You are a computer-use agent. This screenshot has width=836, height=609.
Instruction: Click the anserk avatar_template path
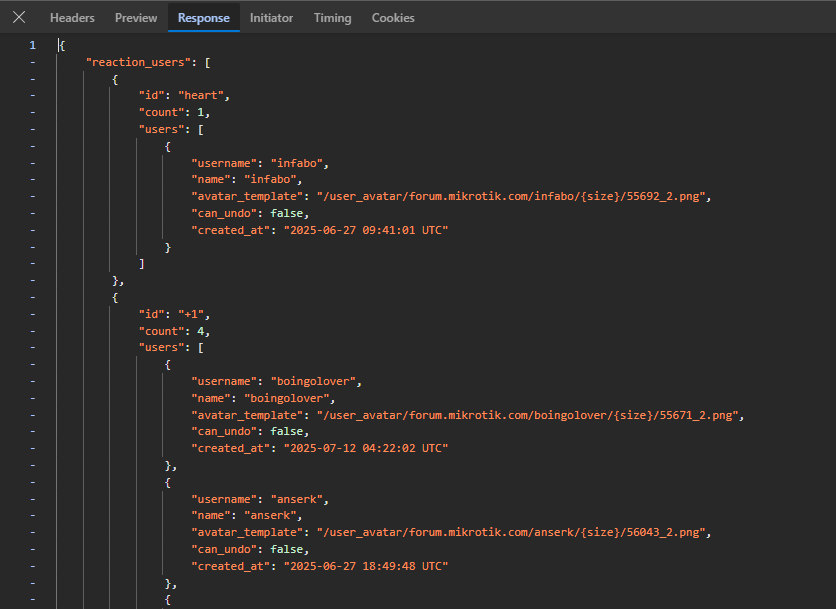tap(511, 532)
